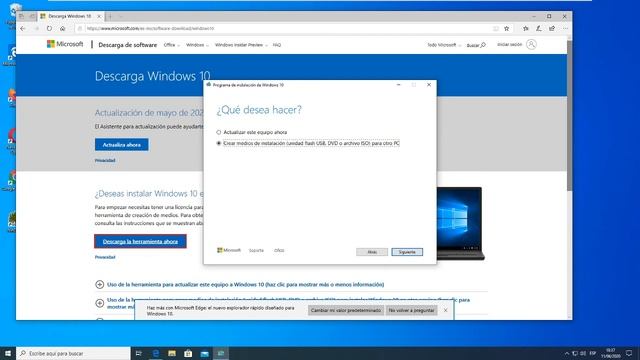Click the Windows setup program taskbar icon
This screenshot has width=640, height=360.
tap(221, 353)
